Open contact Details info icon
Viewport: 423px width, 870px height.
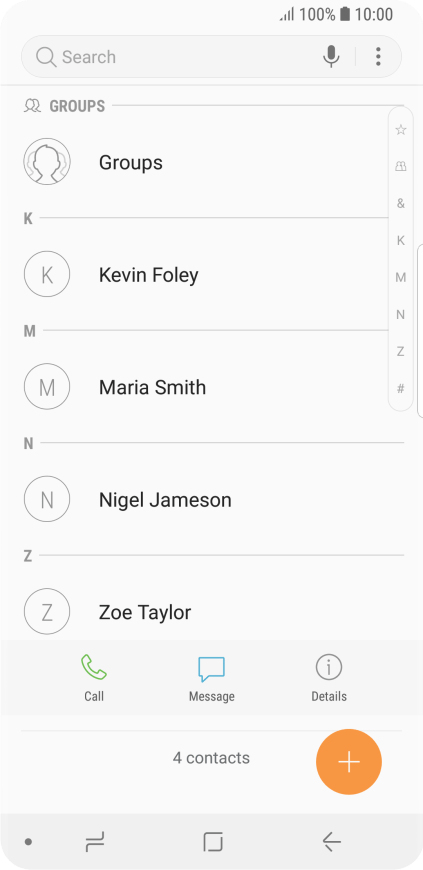click(x=329, y=667)
